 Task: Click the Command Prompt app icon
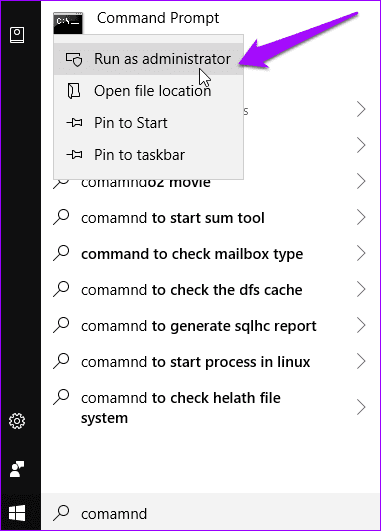click(68, 23)
